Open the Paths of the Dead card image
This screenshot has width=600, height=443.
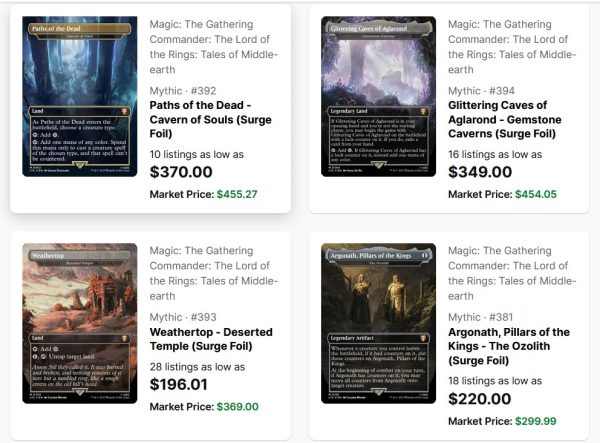pos(80,96)
